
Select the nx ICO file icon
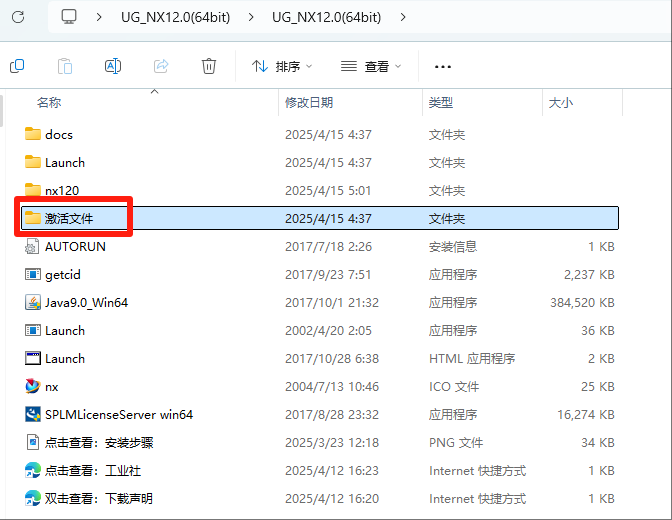pyautogui.click(x=33, y=386)
